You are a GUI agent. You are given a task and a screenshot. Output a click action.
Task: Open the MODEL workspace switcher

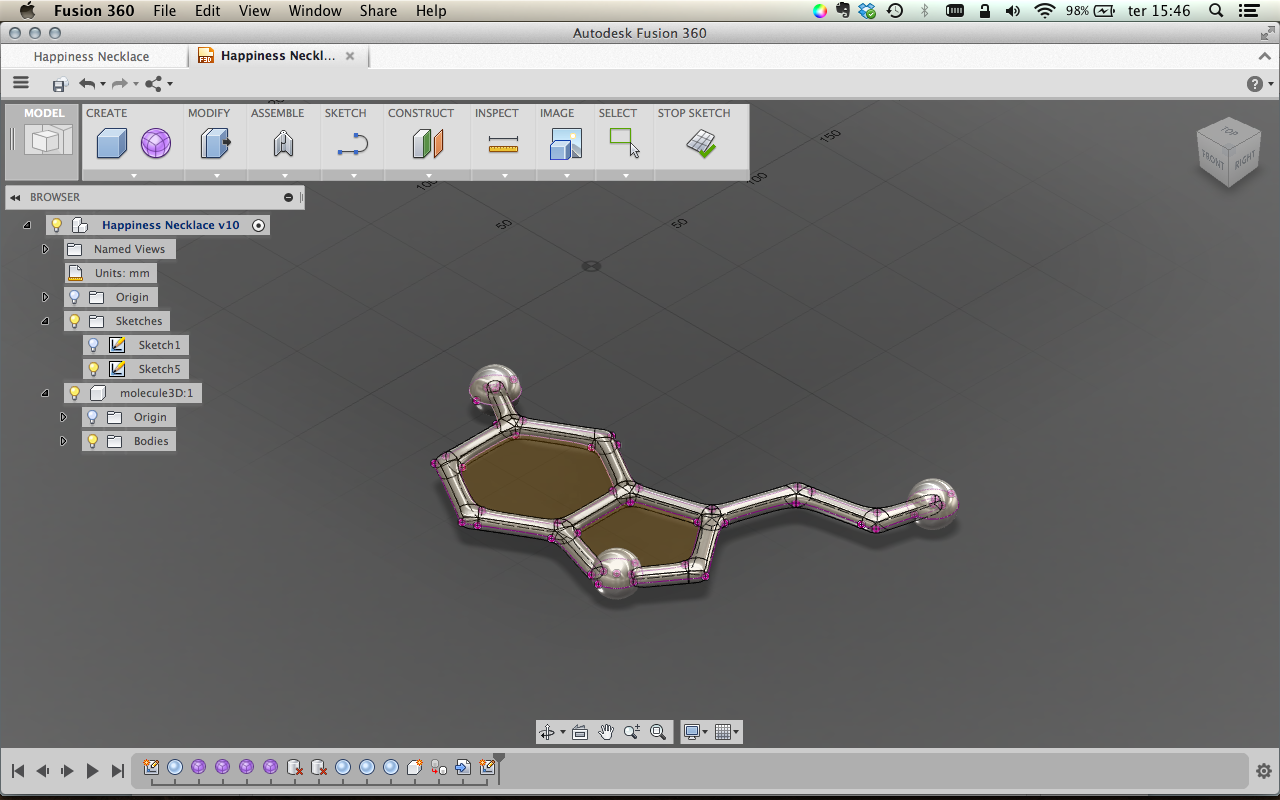pos(44,140)
